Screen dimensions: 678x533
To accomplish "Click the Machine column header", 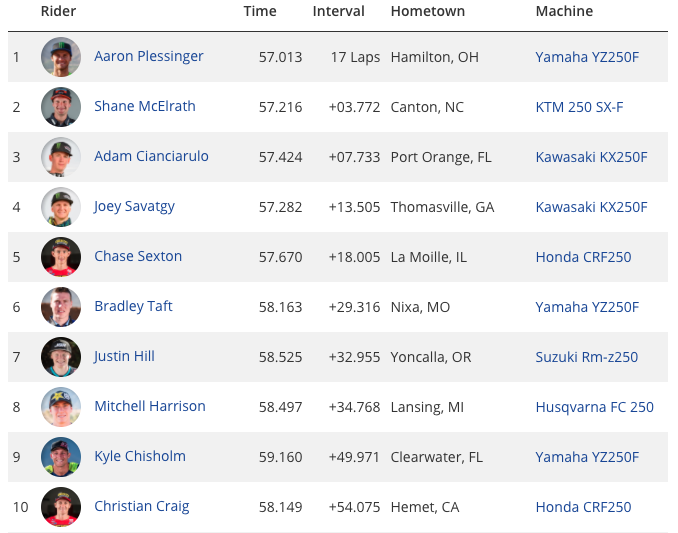I will (x=564, y=11).
